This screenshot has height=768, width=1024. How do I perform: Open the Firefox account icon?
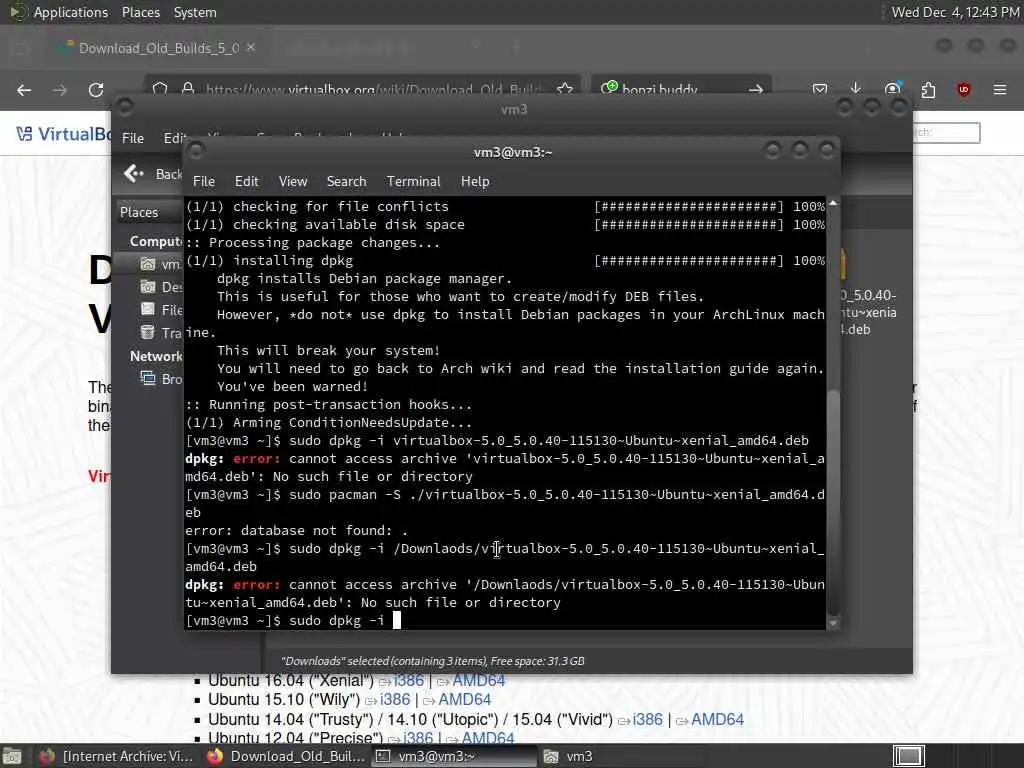[892, 89]
